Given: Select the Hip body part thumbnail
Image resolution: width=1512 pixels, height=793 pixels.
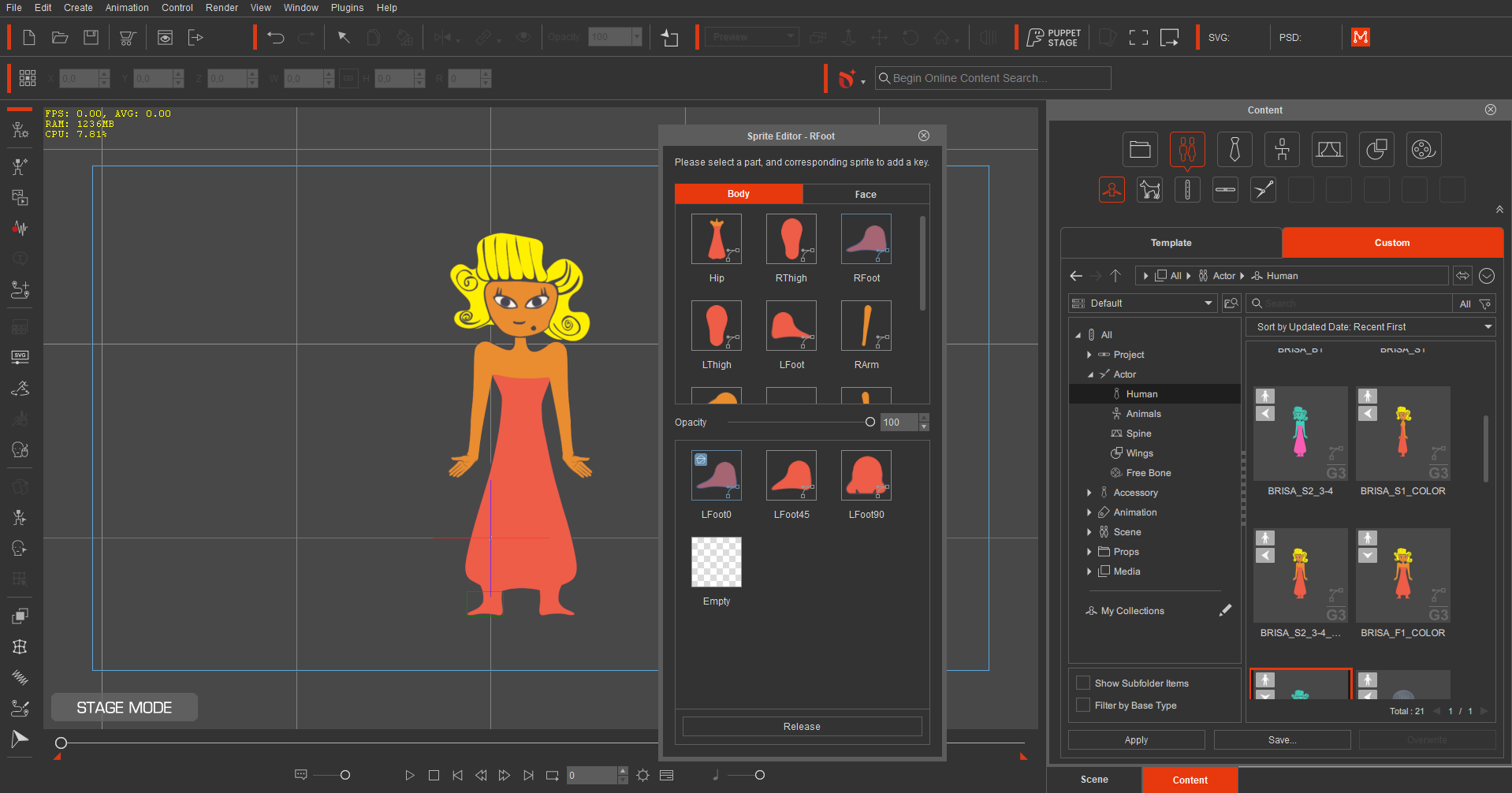Looking at the screenshot, I should [x=717, y=239].
